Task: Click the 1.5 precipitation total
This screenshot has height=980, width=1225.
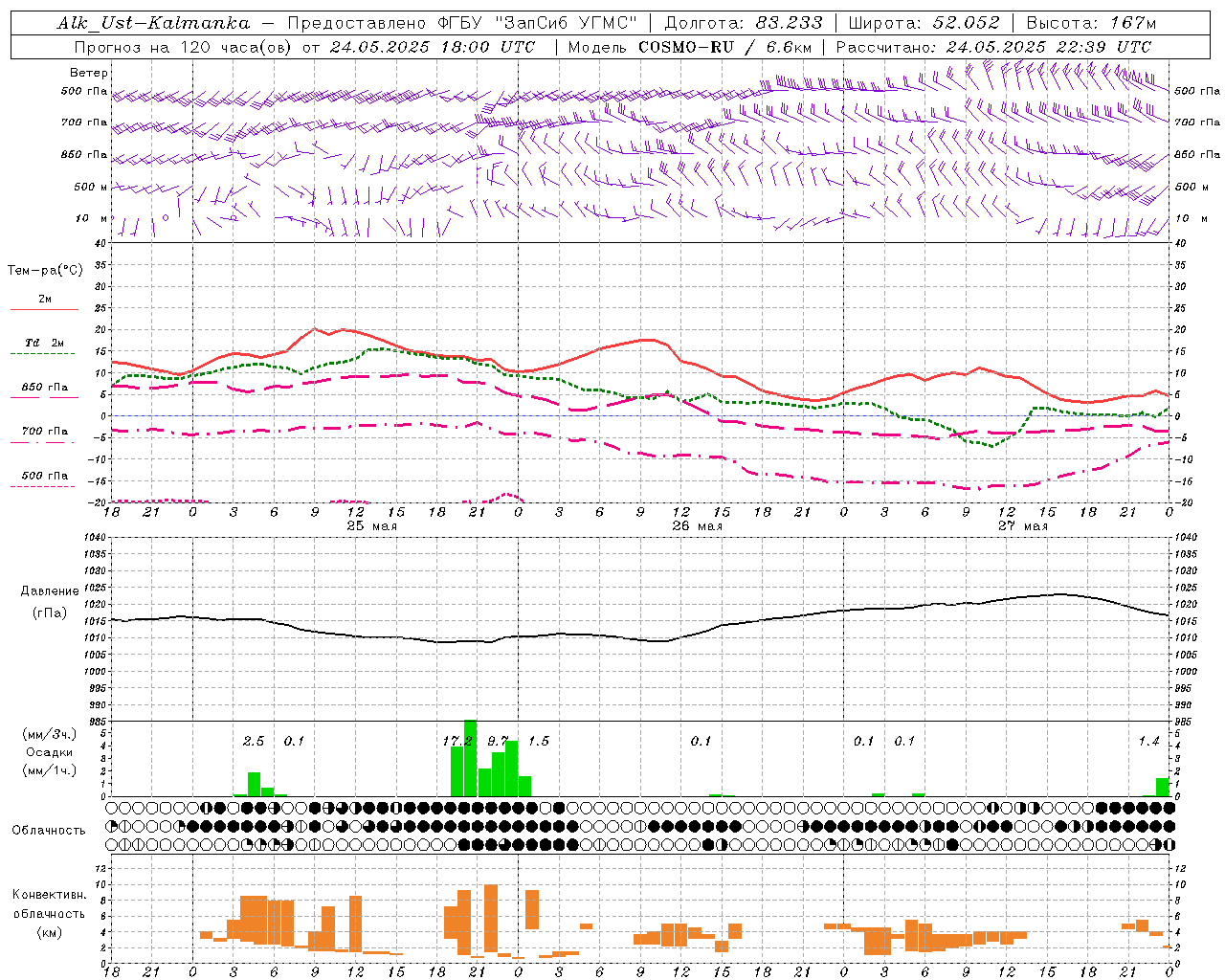Action: tap(539, 741)
